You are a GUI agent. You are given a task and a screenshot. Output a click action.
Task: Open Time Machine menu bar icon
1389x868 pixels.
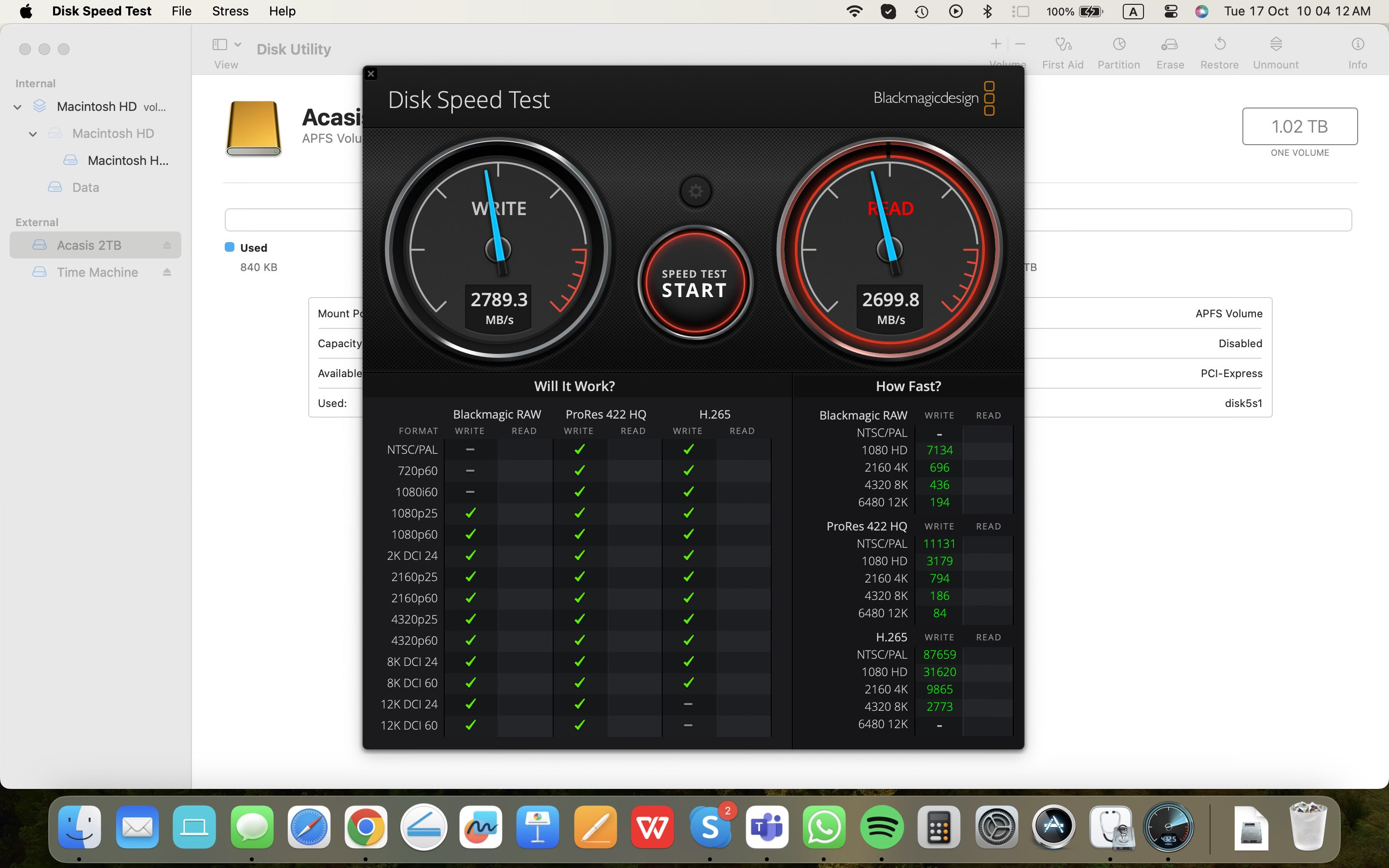tap(921, 11)
